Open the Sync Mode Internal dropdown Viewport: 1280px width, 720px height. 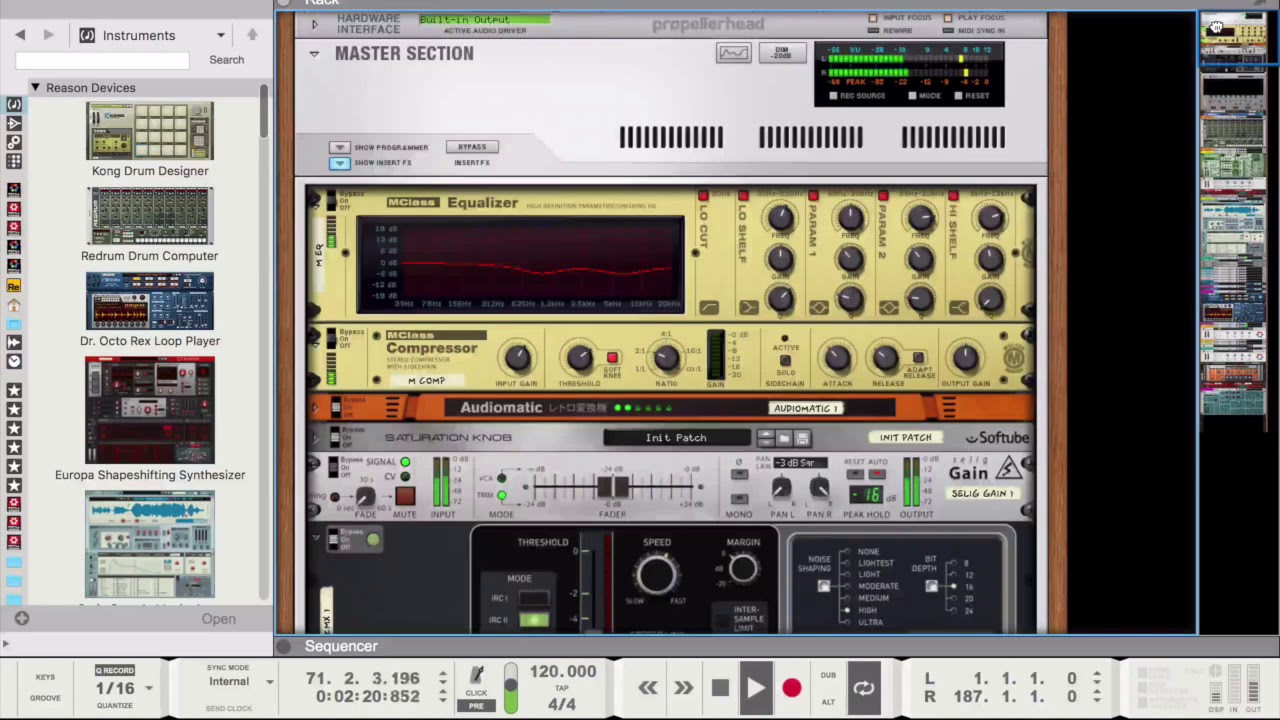click(269, 682)
